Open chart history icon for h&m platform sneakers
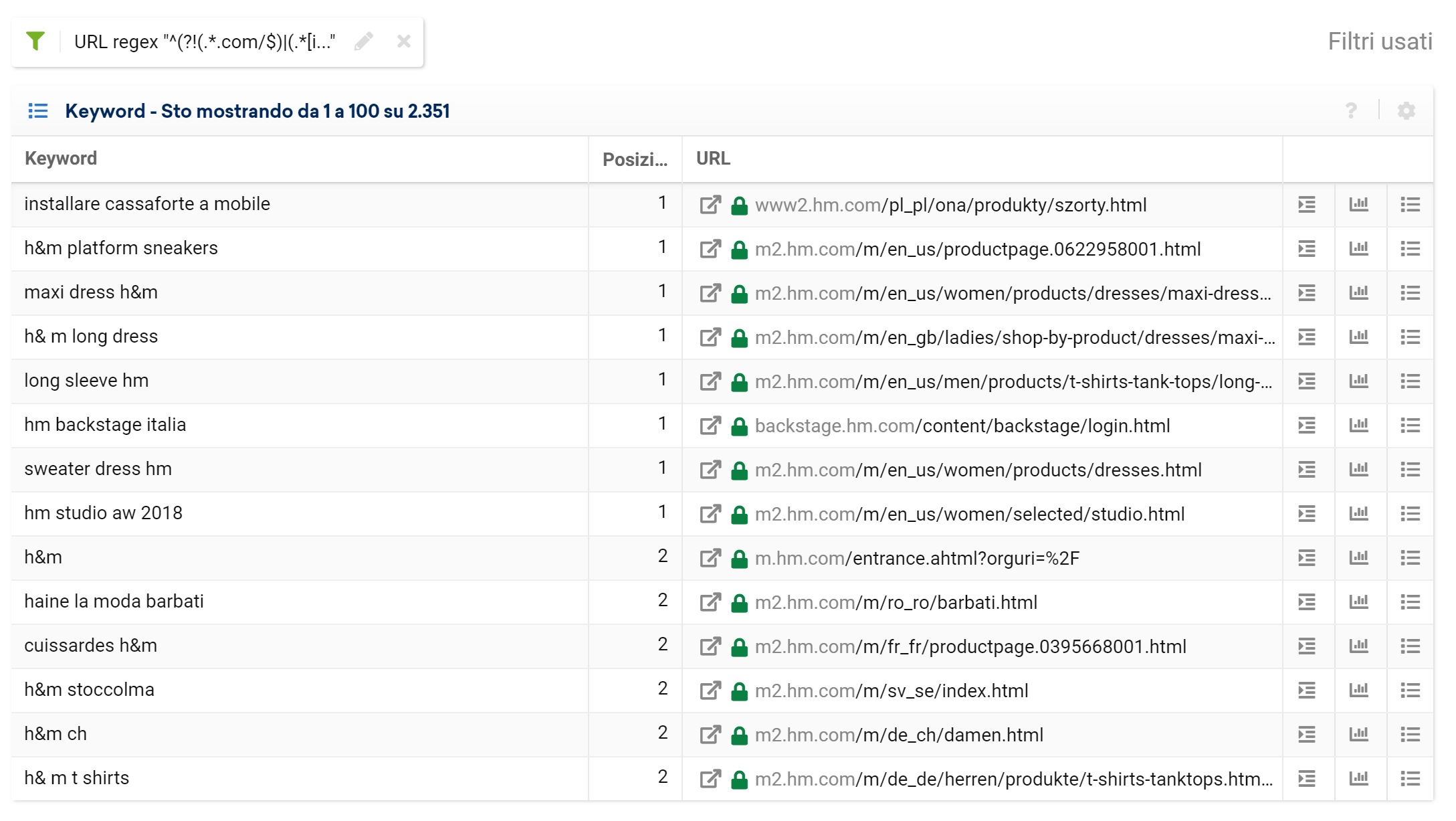Image resolution: width=1456 pixels, height=821 pixels. click(1359, 249)
